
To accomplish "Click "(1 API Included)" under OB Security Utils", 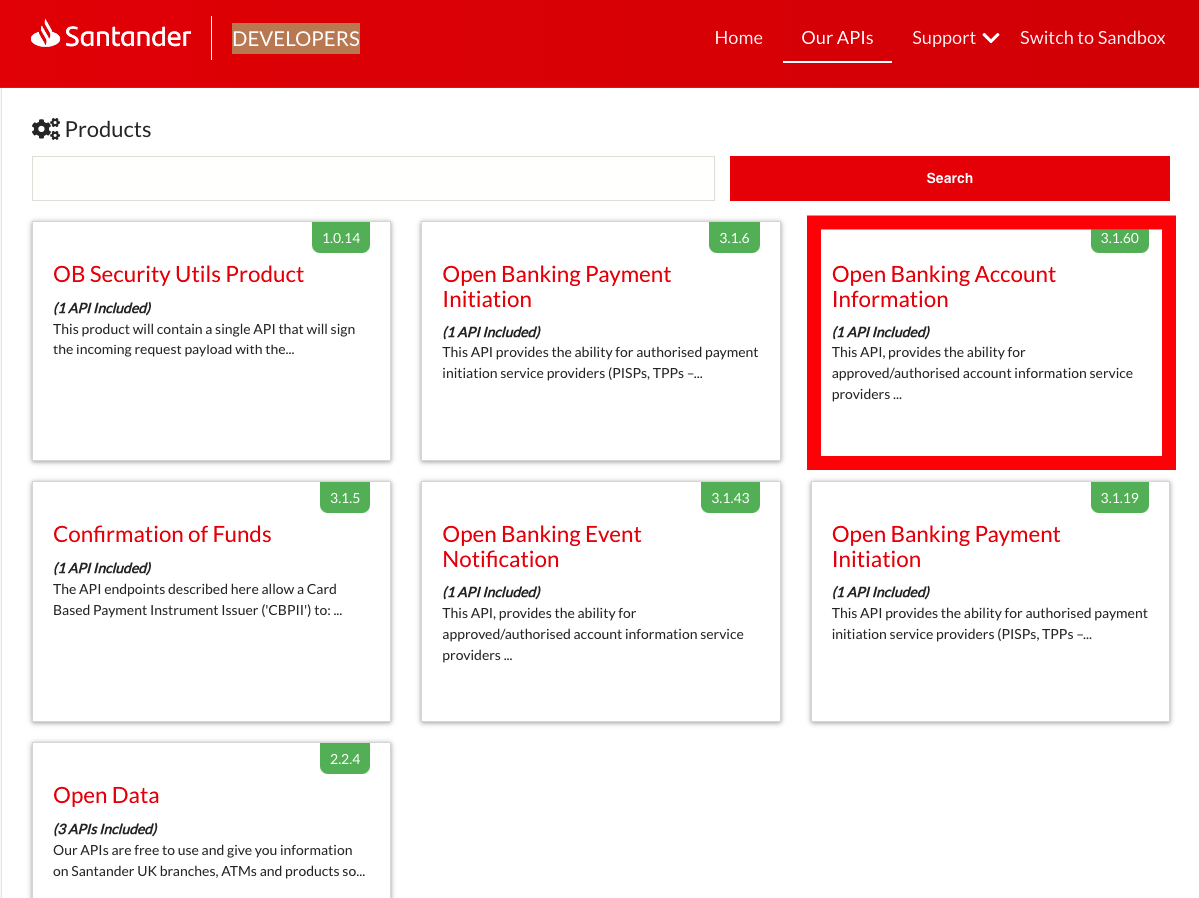I will [102, 308].
